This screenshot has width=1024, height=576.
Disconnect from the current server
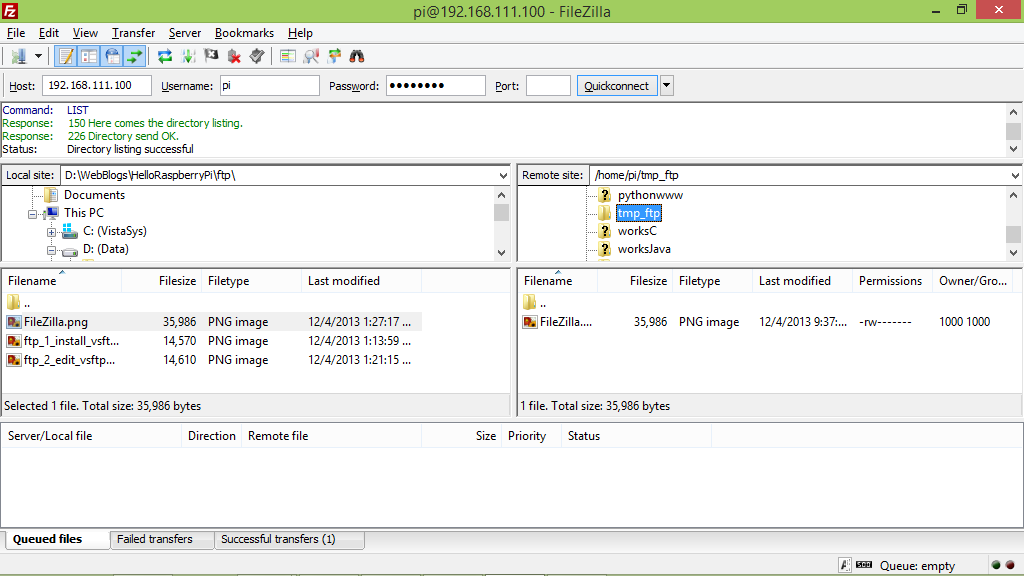[234, 56]
